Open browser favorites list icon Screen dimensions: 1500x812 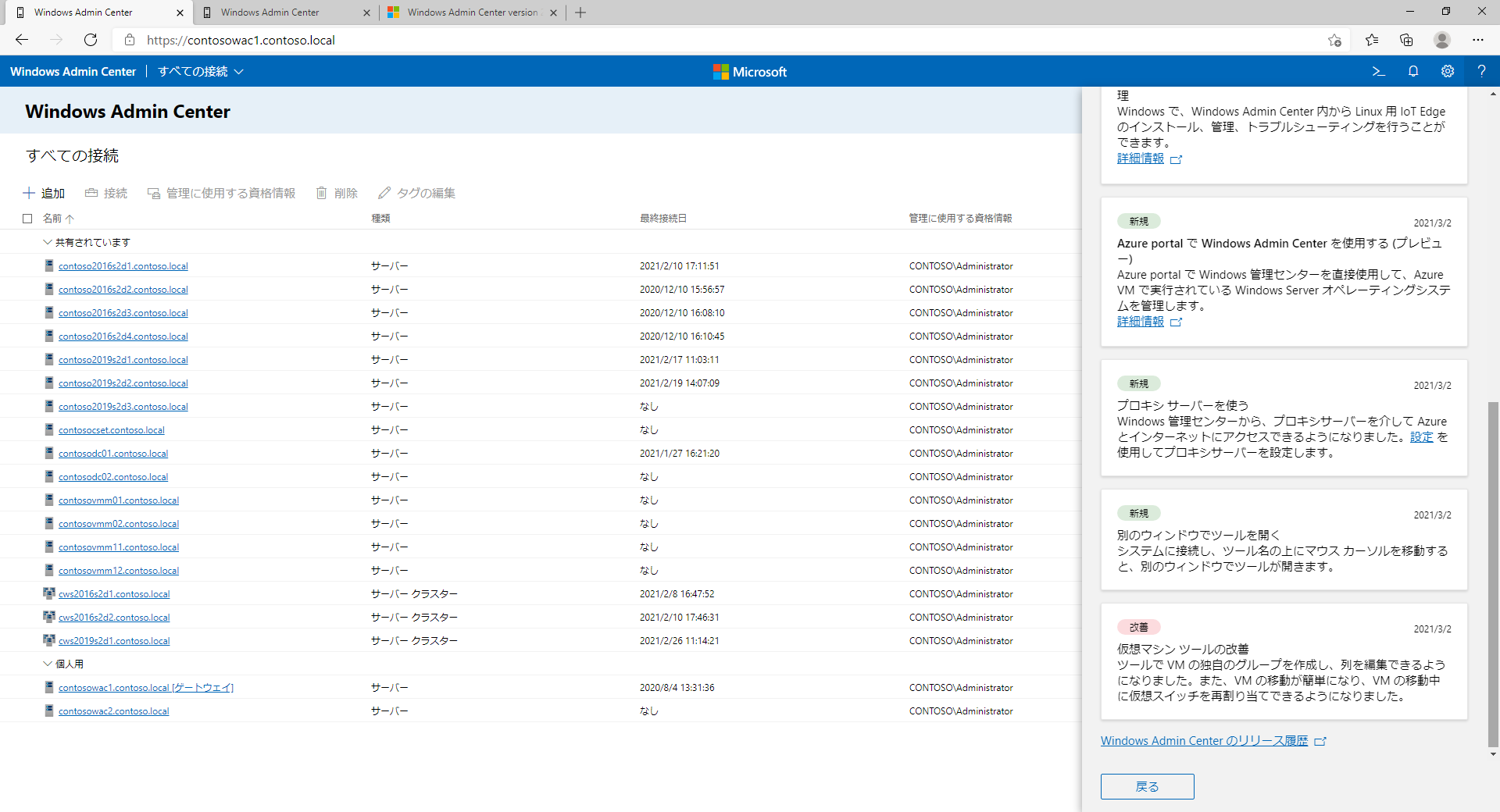[1372, 40]
